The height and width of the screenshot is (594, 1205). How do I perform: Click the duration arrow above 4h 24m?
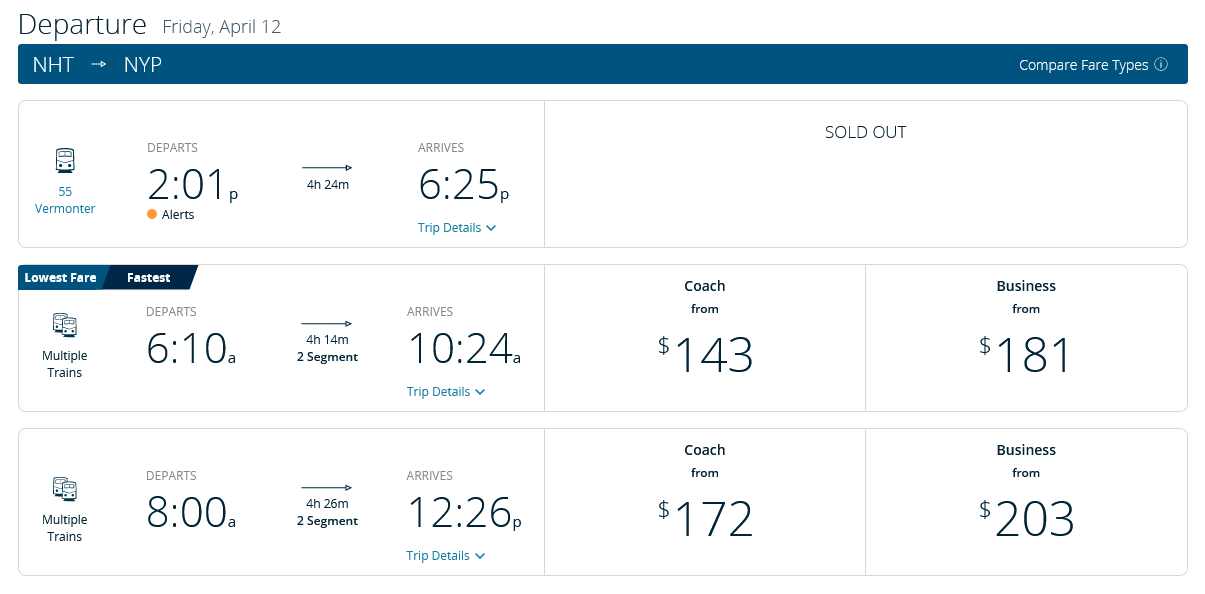[x=327, y=168]
